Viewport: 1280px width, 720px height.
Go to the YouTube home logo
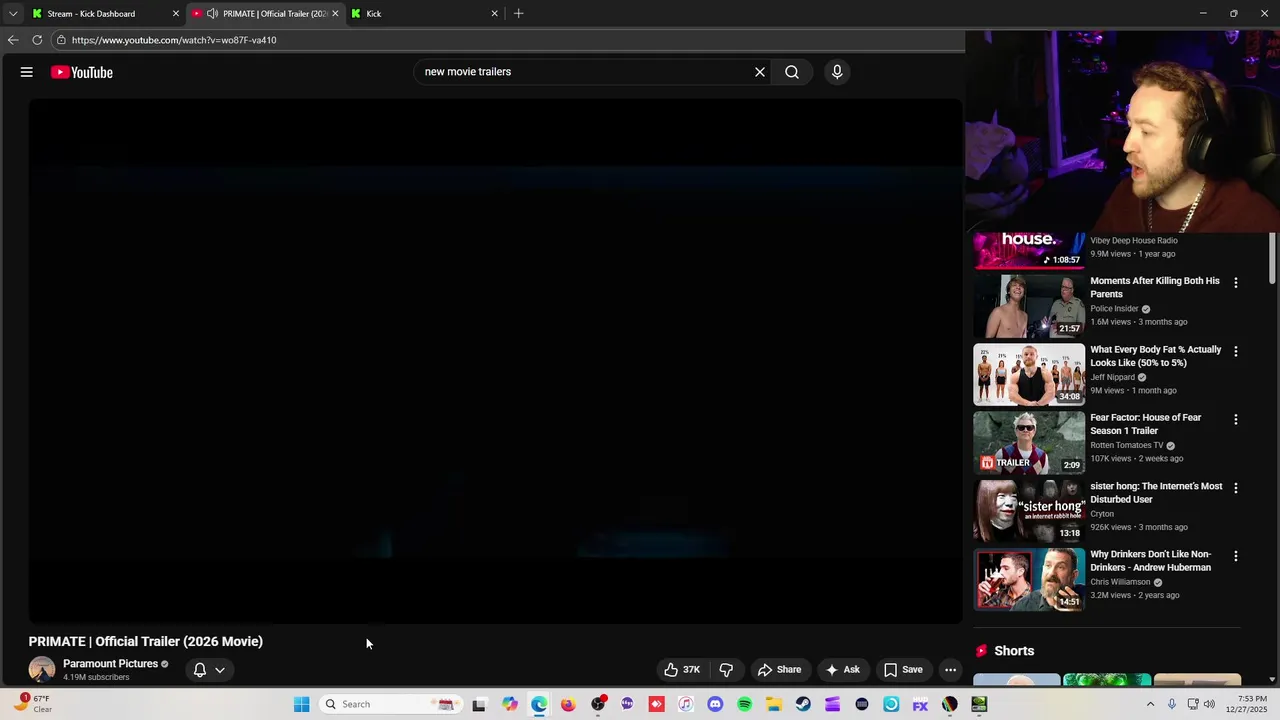click(x=82, y=72)
